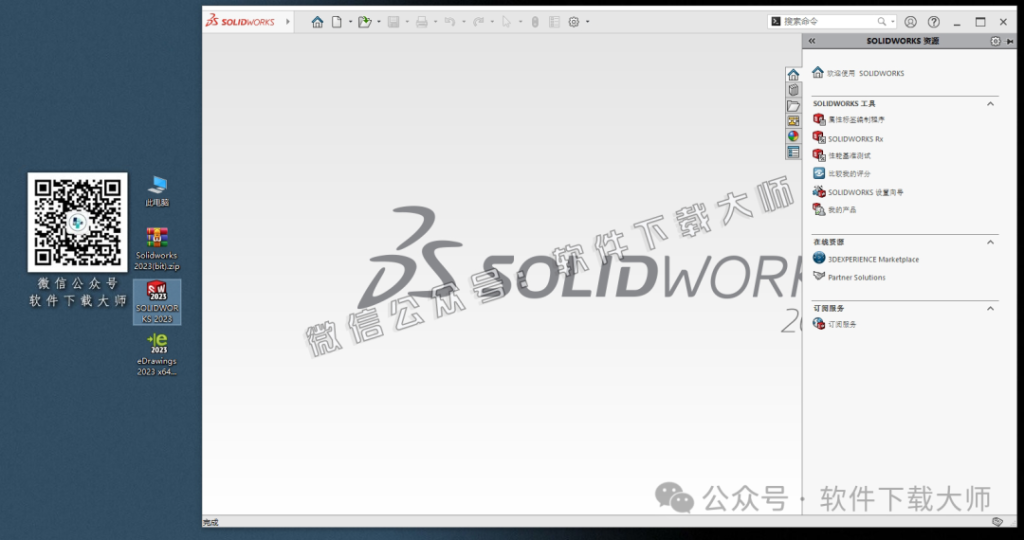Click the user login account icon
This screenshot has width=1024, height=540.
point(910,22)
